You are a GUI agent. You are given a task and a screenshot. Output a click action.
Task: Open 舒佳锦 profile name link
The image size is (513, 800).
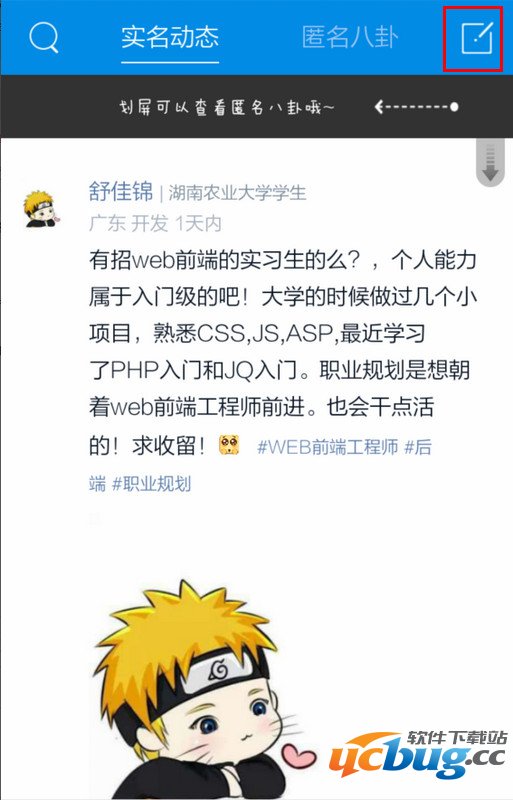tap(121, 192)
